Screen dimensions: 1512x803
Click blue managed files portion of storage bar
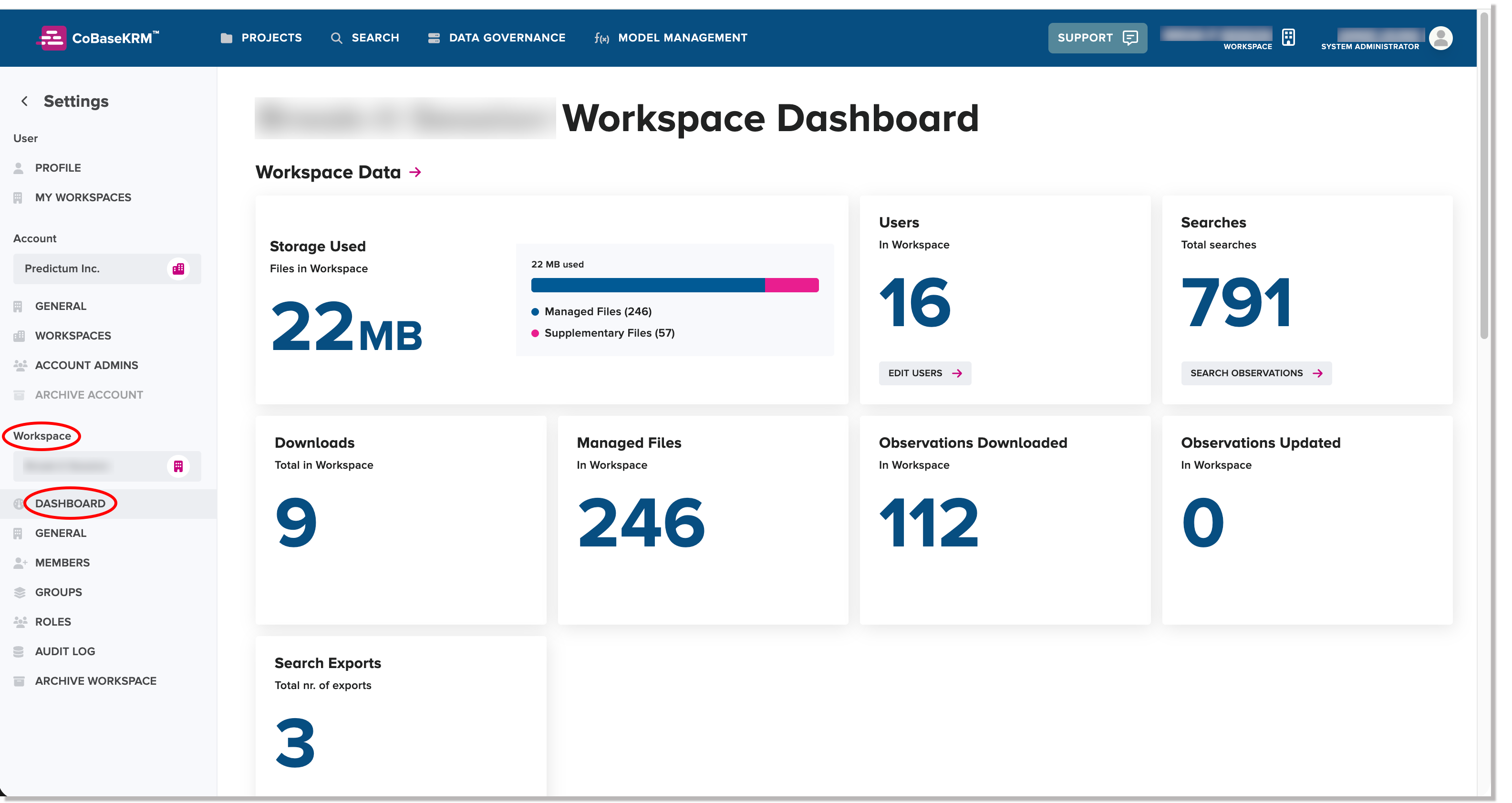pyautogui.click(x=648, y=285)
